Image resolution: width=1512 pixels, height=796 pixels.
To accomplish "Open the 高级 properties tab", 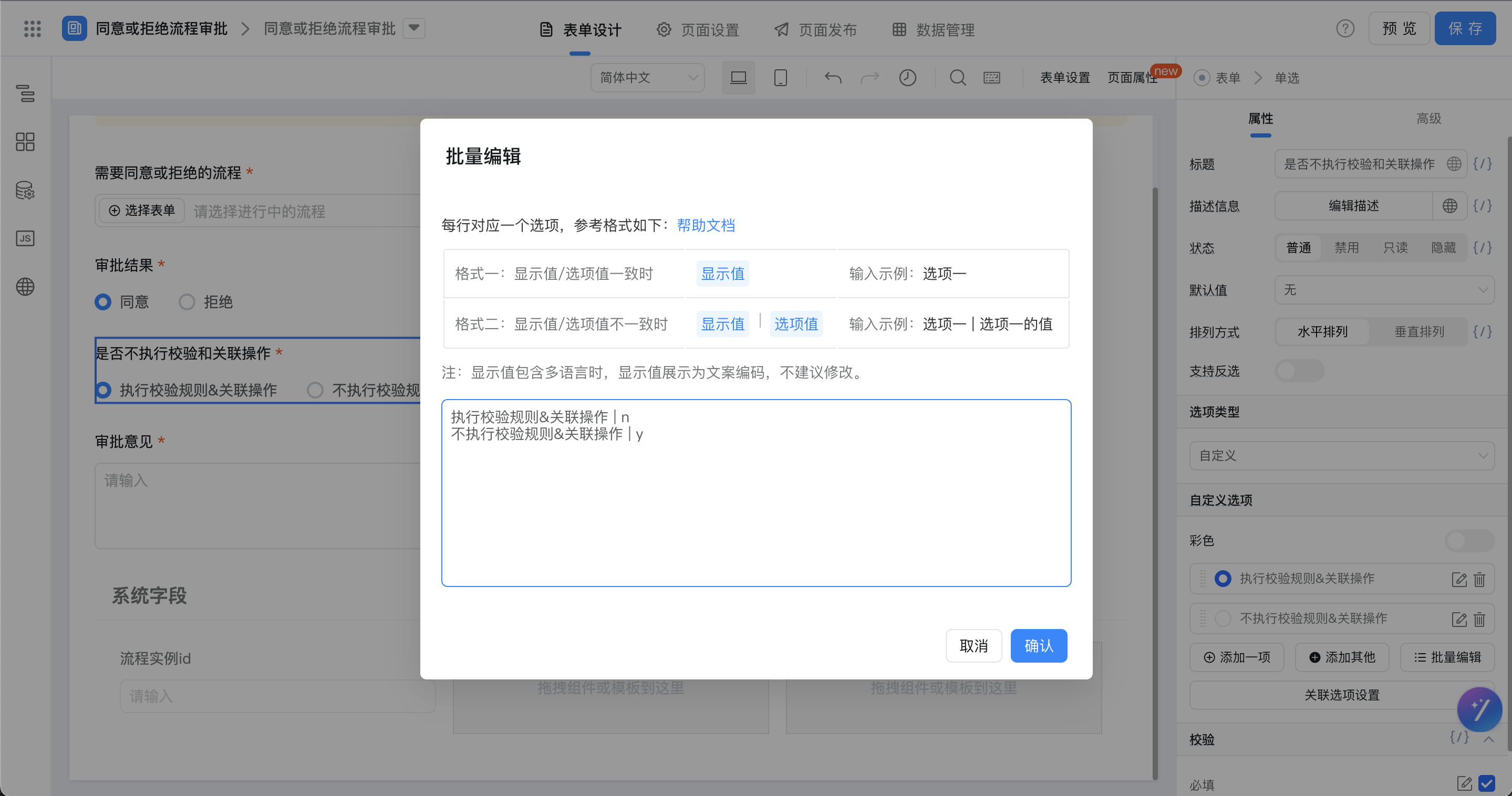I will pos(1428,119).
